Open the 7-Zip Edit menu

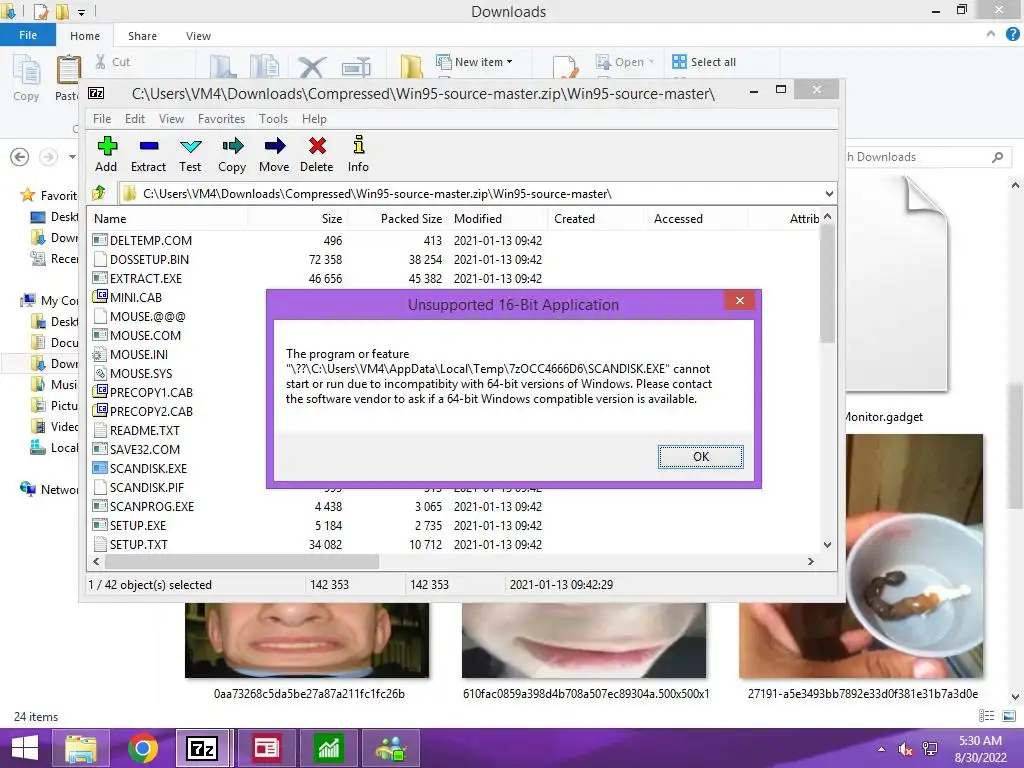(x=135, y=119)
